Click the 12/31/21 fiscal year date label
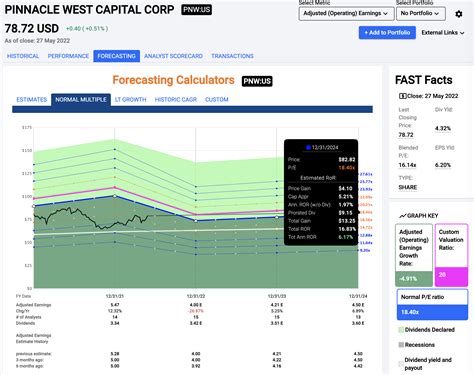This screenshot has height=375, width=474. 115,296
